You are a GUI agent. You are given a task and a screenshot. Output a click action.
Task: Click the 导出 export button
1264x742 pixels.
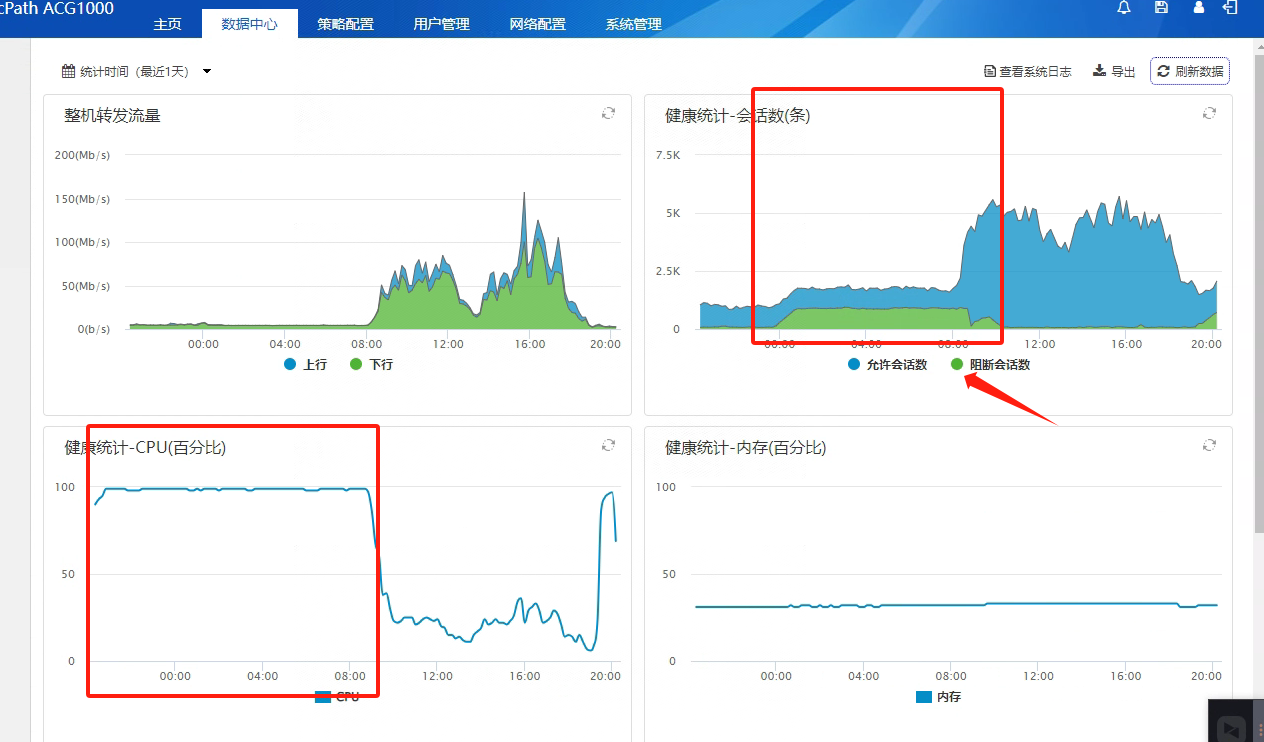(x=1114, y=72)
